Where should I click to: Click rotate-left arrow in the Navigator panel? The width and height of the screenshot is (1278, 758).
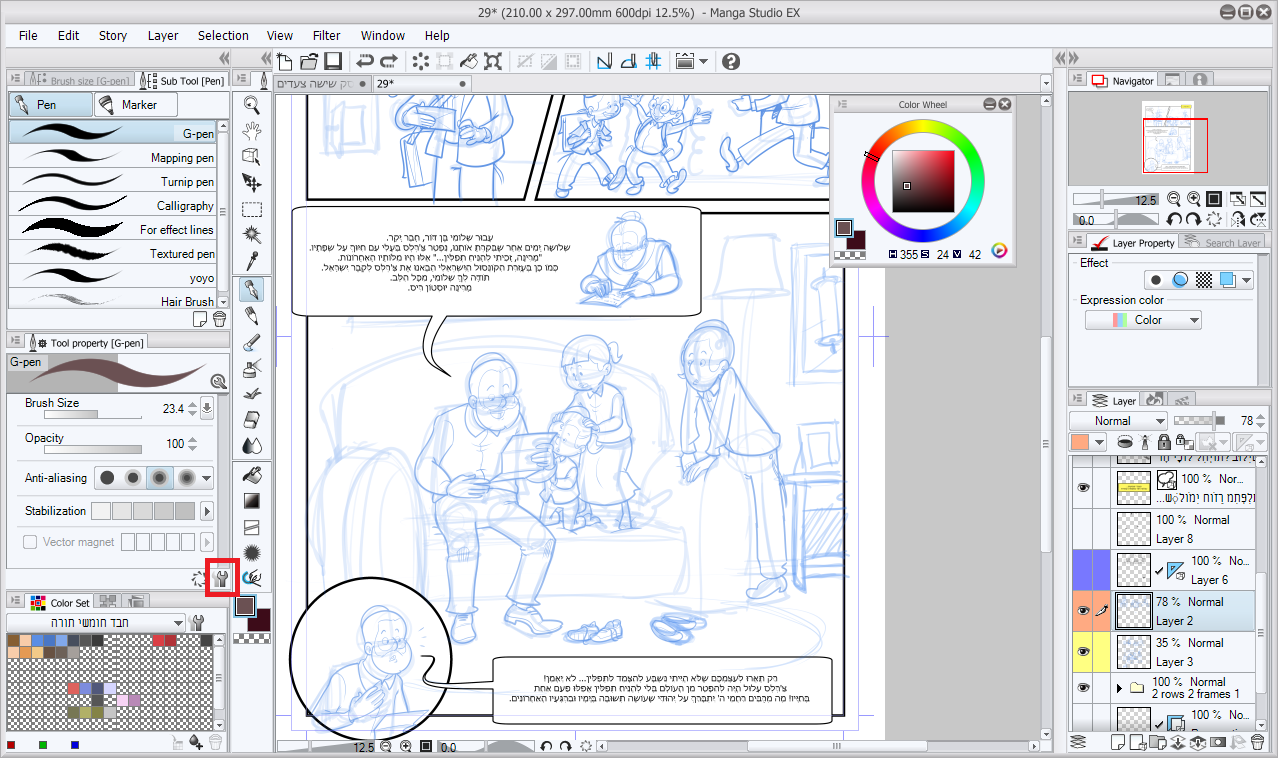[x=1176, y=219]
